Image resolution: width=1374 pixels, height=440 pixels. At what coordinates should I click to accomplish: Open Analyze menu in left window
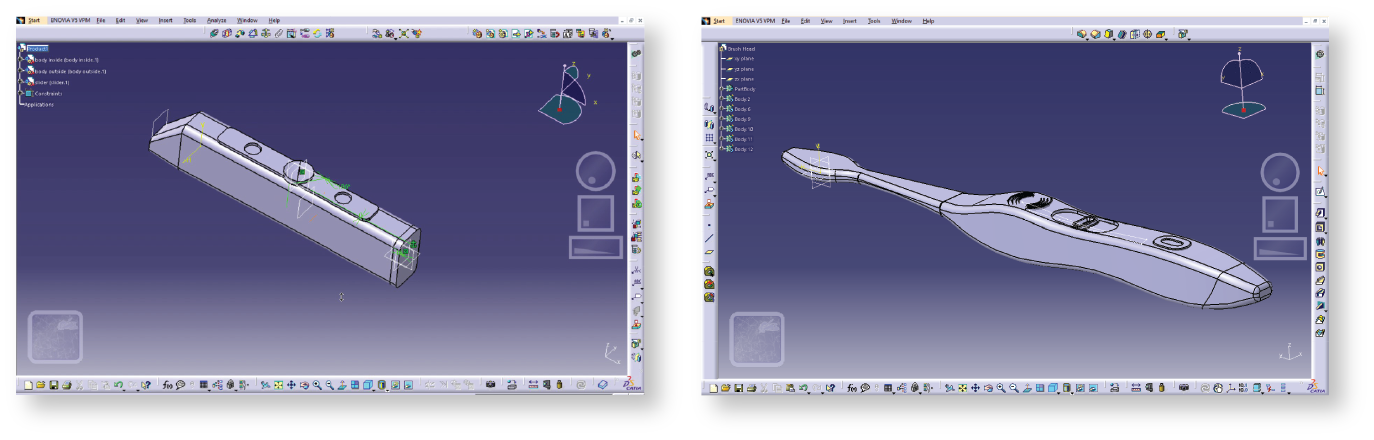(x=217, y=20)
